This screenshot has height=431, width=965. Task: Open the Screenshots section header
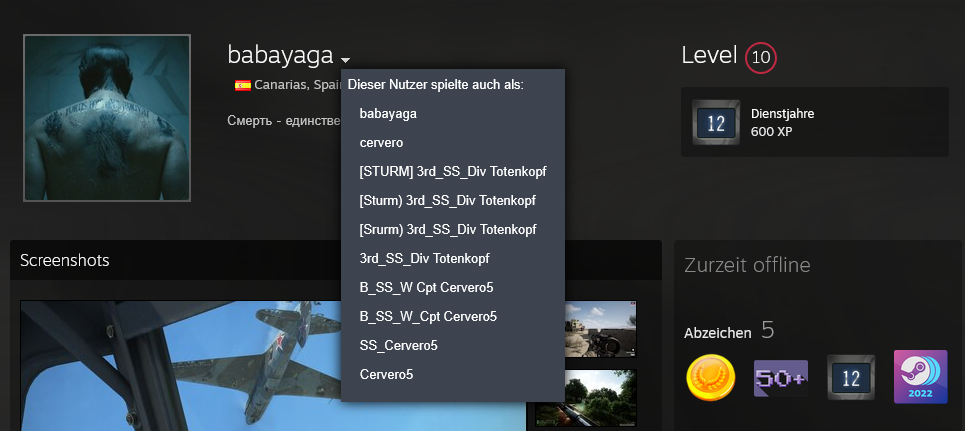tap(65, 260)
